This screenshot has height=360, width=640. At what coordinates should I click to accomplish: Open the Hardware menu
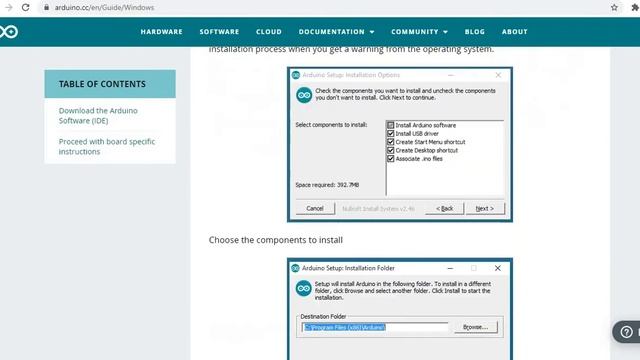162,31
